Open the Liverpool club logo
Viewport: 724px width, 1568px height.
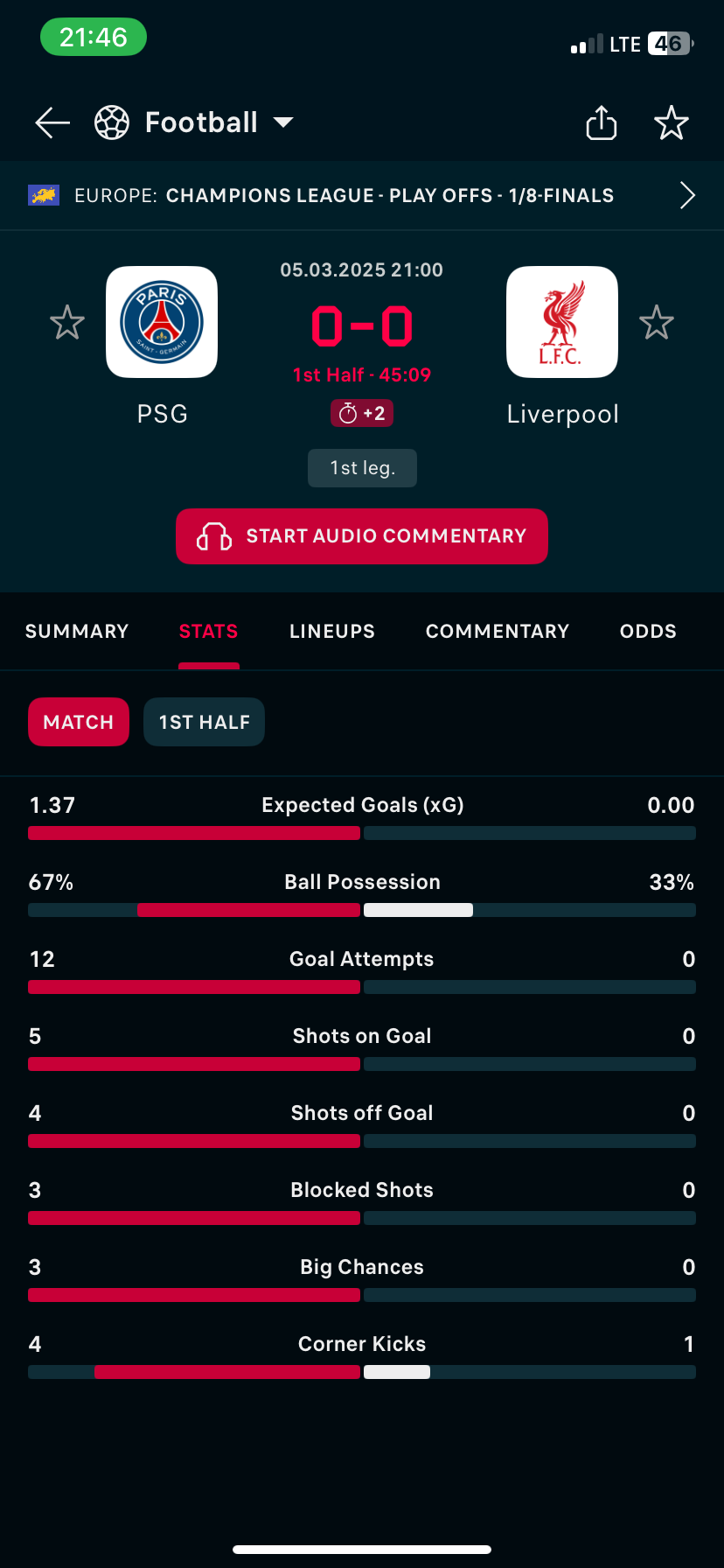tap(562, 322)
